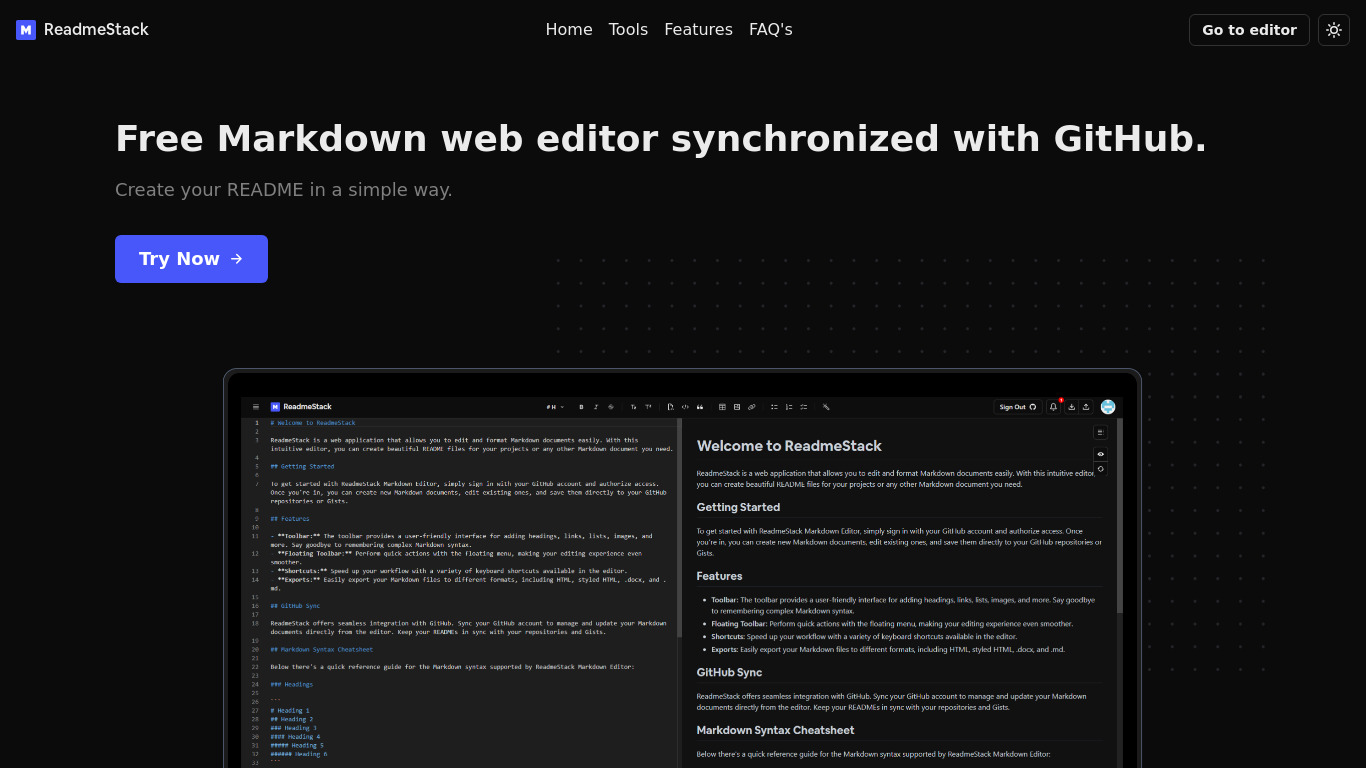
Task: Toggle the light/dark theme sun button
Action: coord(1333,30)
